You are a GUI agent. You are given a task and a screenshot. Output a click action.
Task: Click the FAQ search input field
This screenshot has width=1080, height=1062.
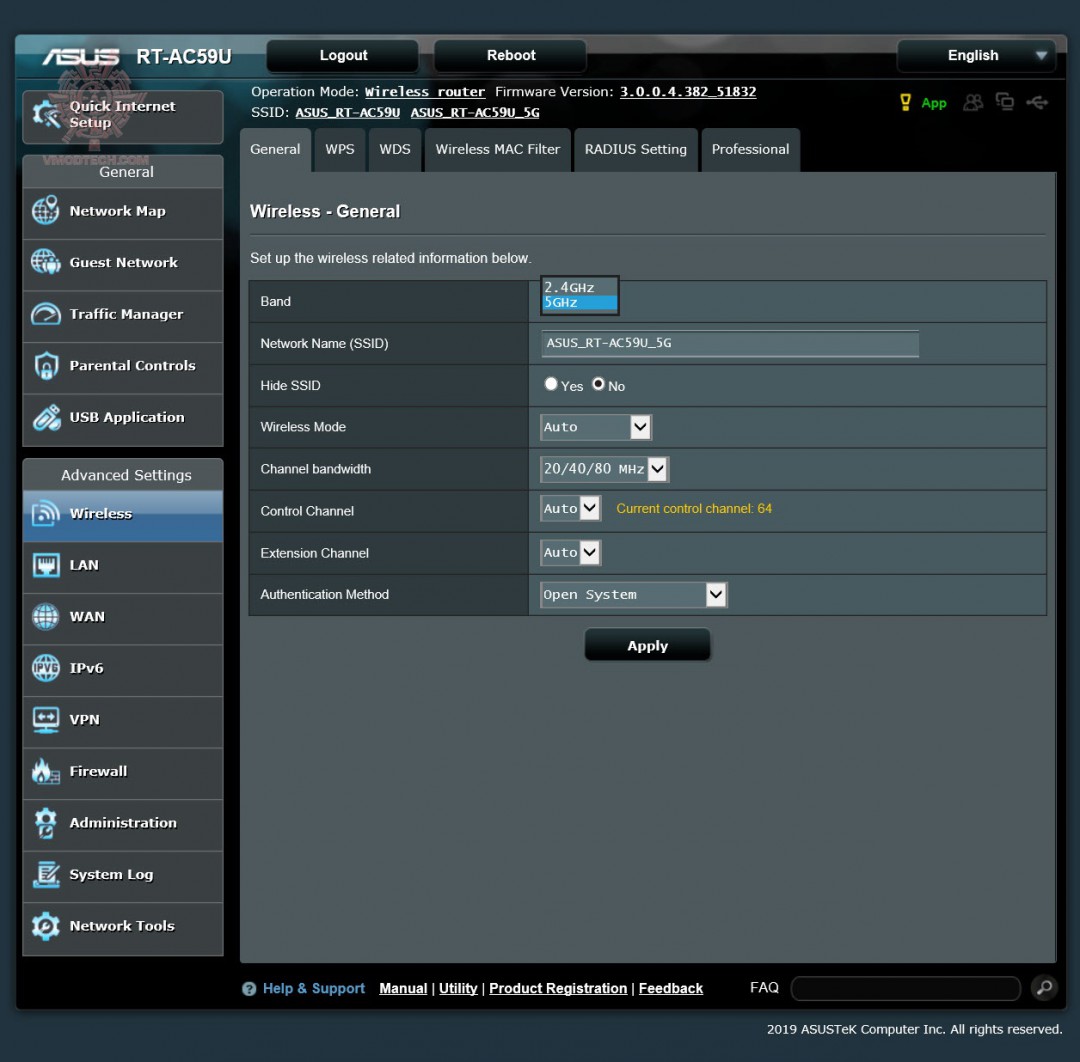click(903, 987)
